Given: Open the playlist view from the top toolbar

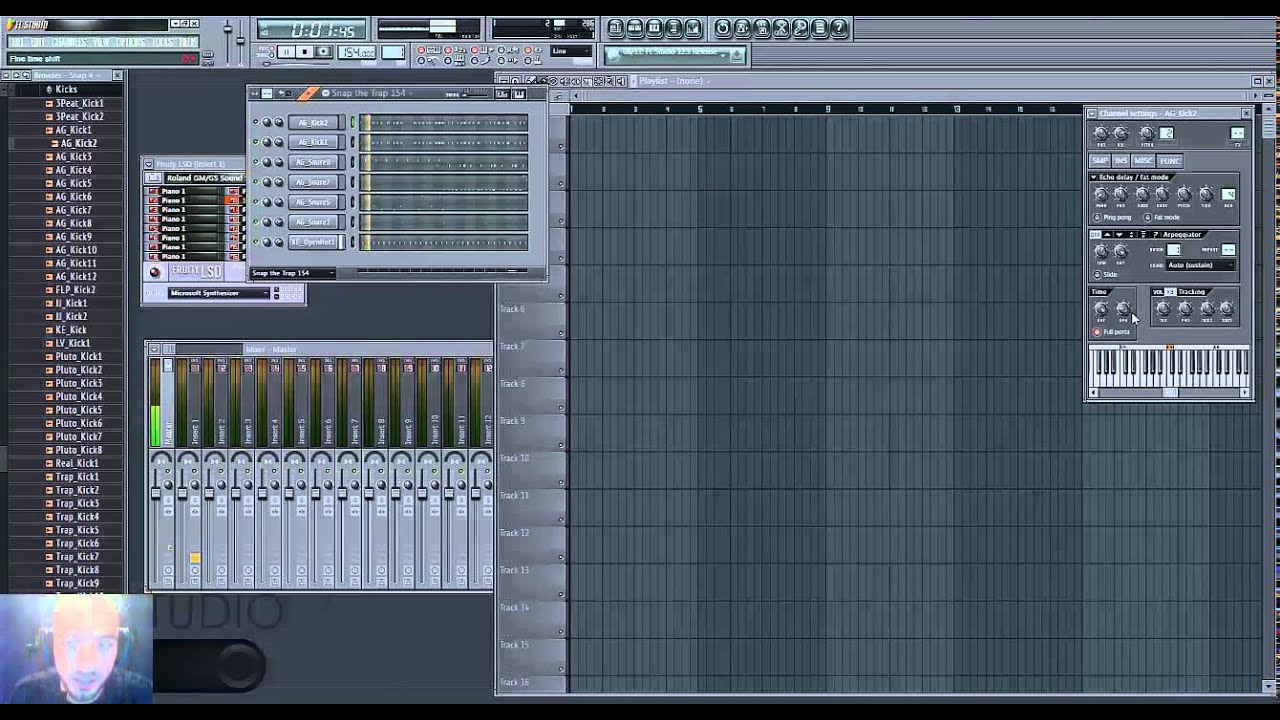Looking at the screenshot, I should pyautogui.click(x=615, y=28).
